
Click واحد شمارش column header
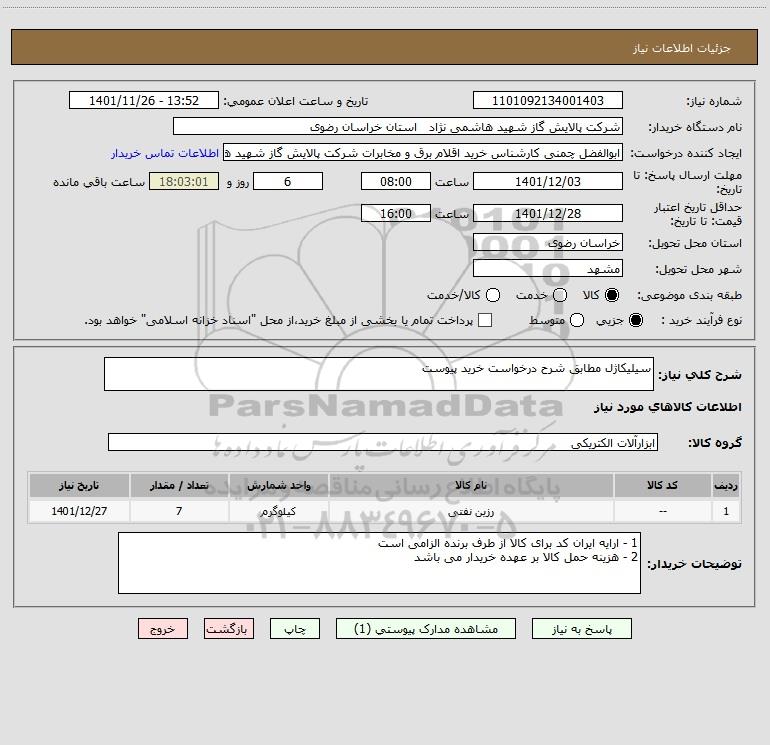click(278, 485)
